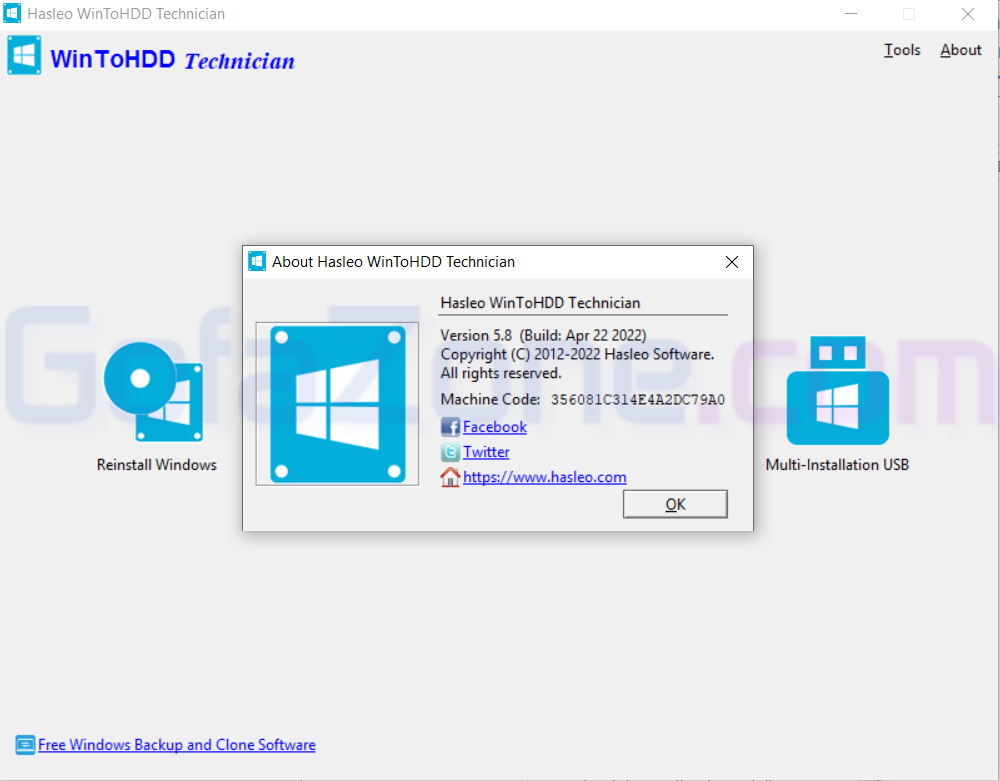Click the Machine Code value text

[638, 400]
